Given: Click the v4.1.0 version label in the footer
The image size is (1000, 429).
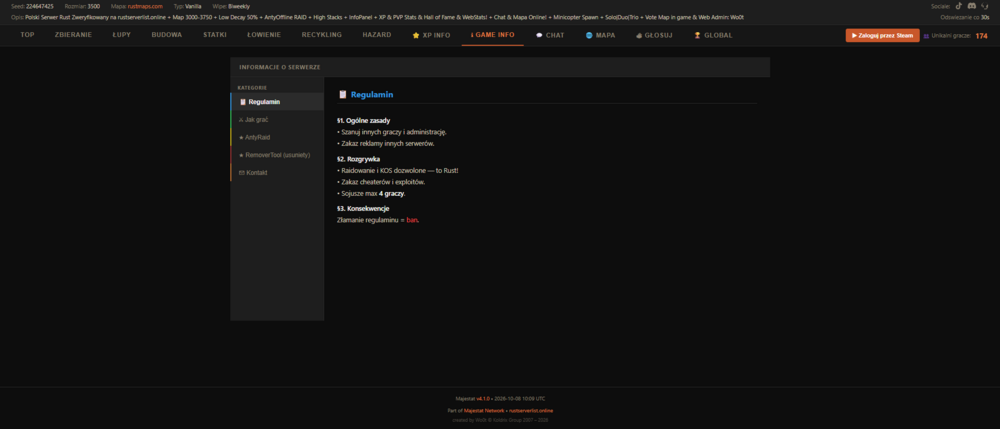Looking at the screenshot, I should pos(483,398).
